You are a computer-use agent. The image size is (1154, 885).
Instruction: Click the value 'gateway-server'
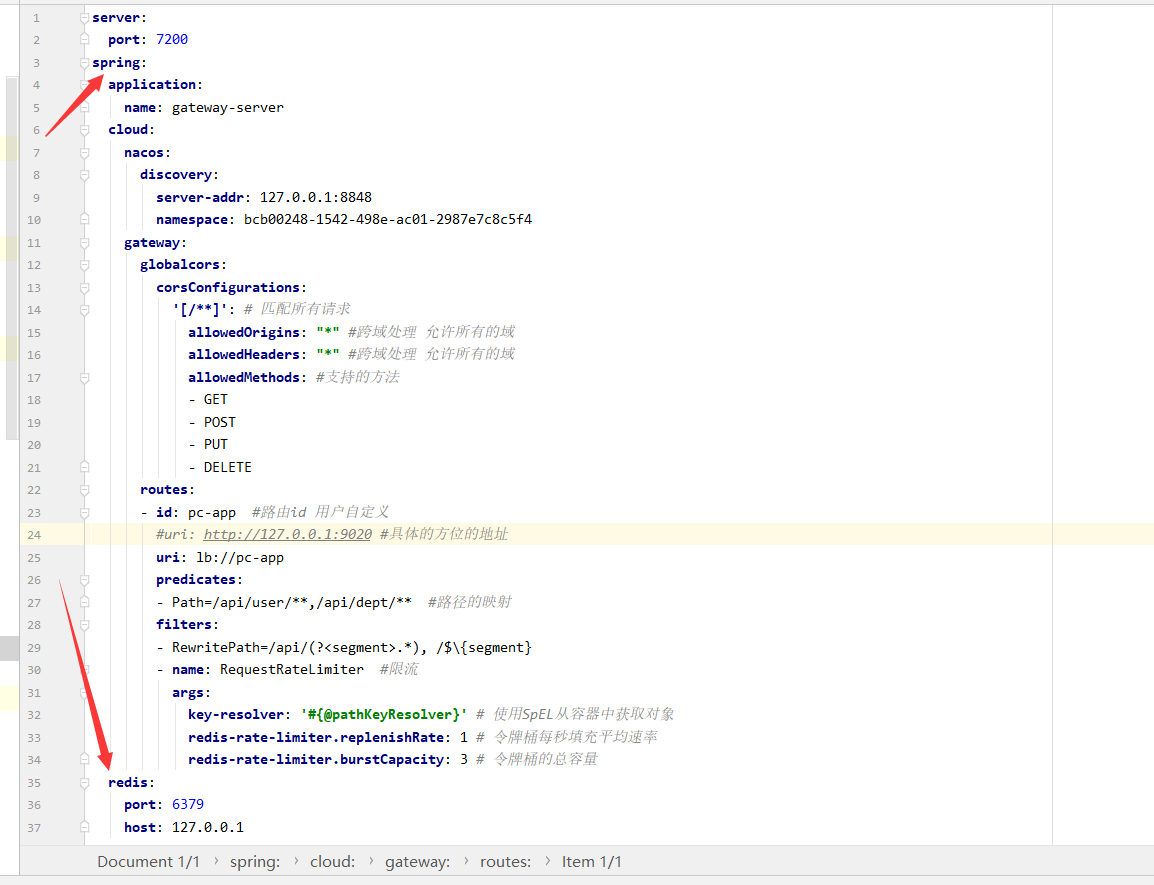pos(227,107)
